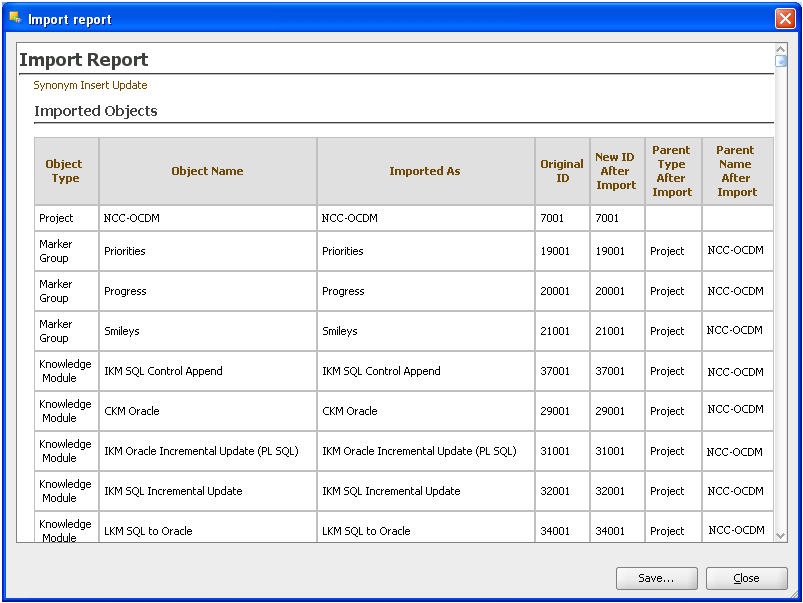
Task: Click the Imported As column header
Action: pyautogui.click(x=425, y=171)
